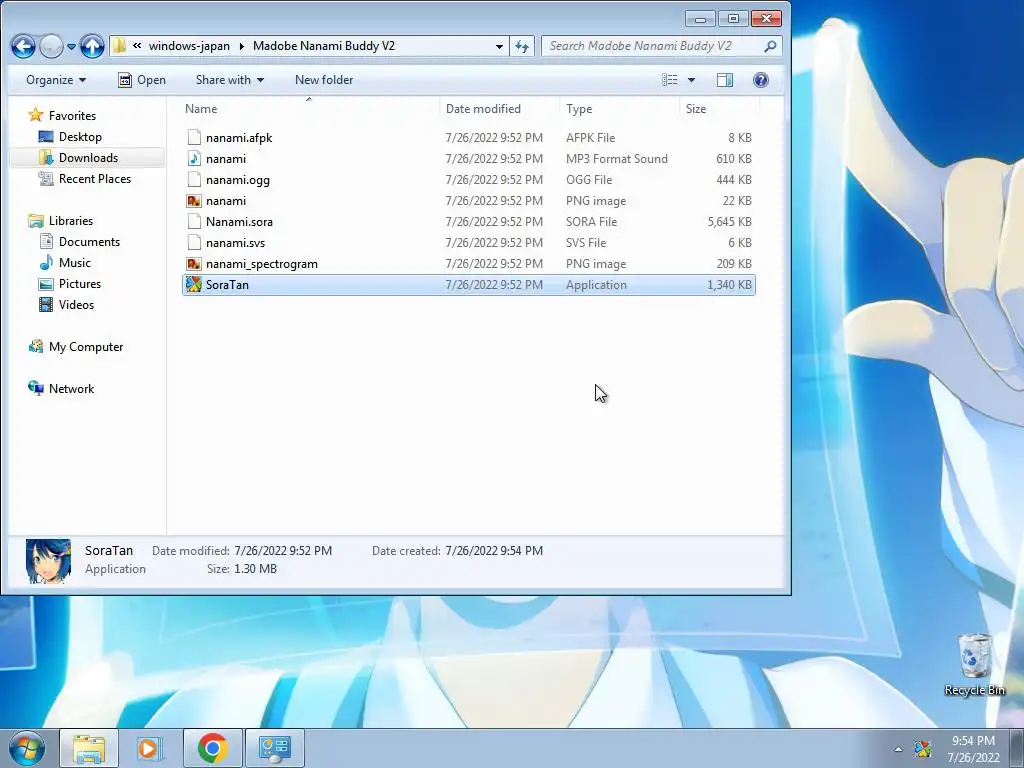
Task: Open Downloads in Favorites
Action: [88, 157]
